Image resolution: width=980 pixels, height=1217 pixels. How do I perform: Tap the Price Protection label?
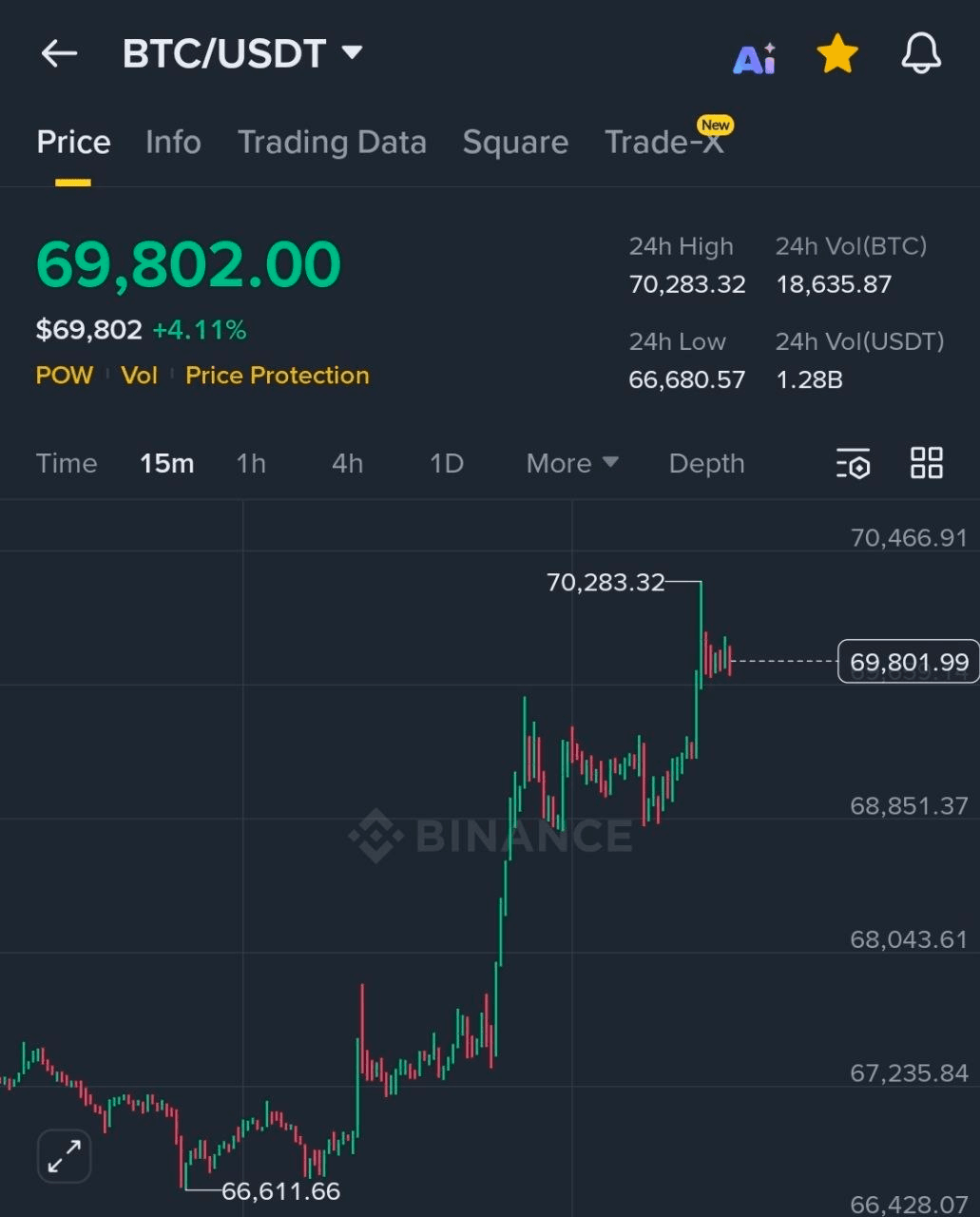coord(277,376)
